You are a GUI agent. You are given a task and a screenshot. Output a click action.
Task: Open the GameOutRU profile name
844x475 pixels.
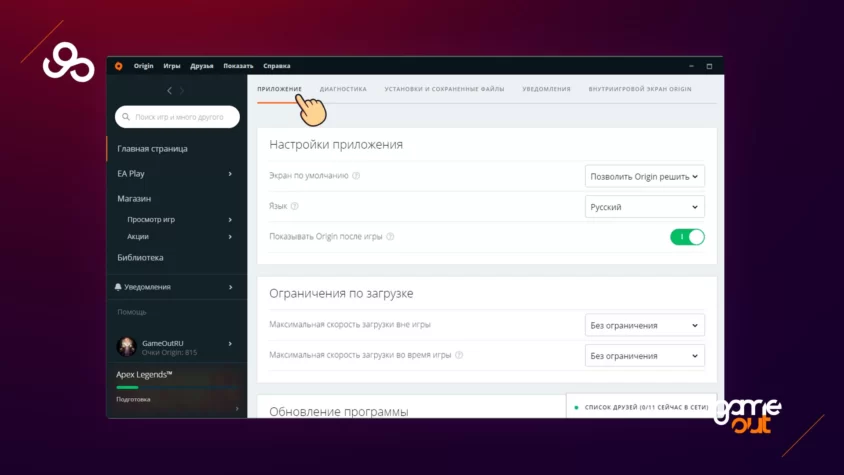coord(163,343)
